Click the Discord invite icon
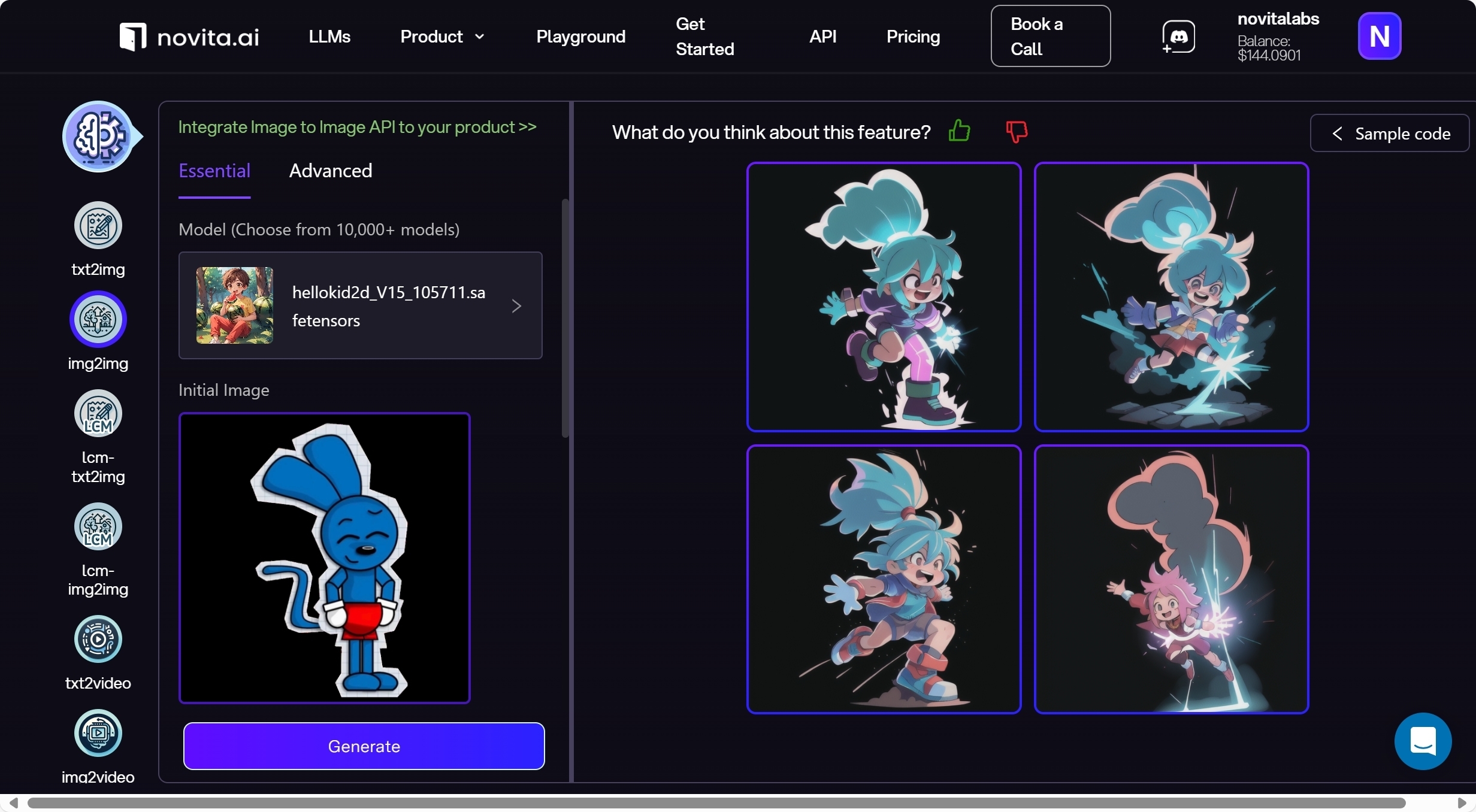This screenshot has height=812, width=1476. 1178,37
